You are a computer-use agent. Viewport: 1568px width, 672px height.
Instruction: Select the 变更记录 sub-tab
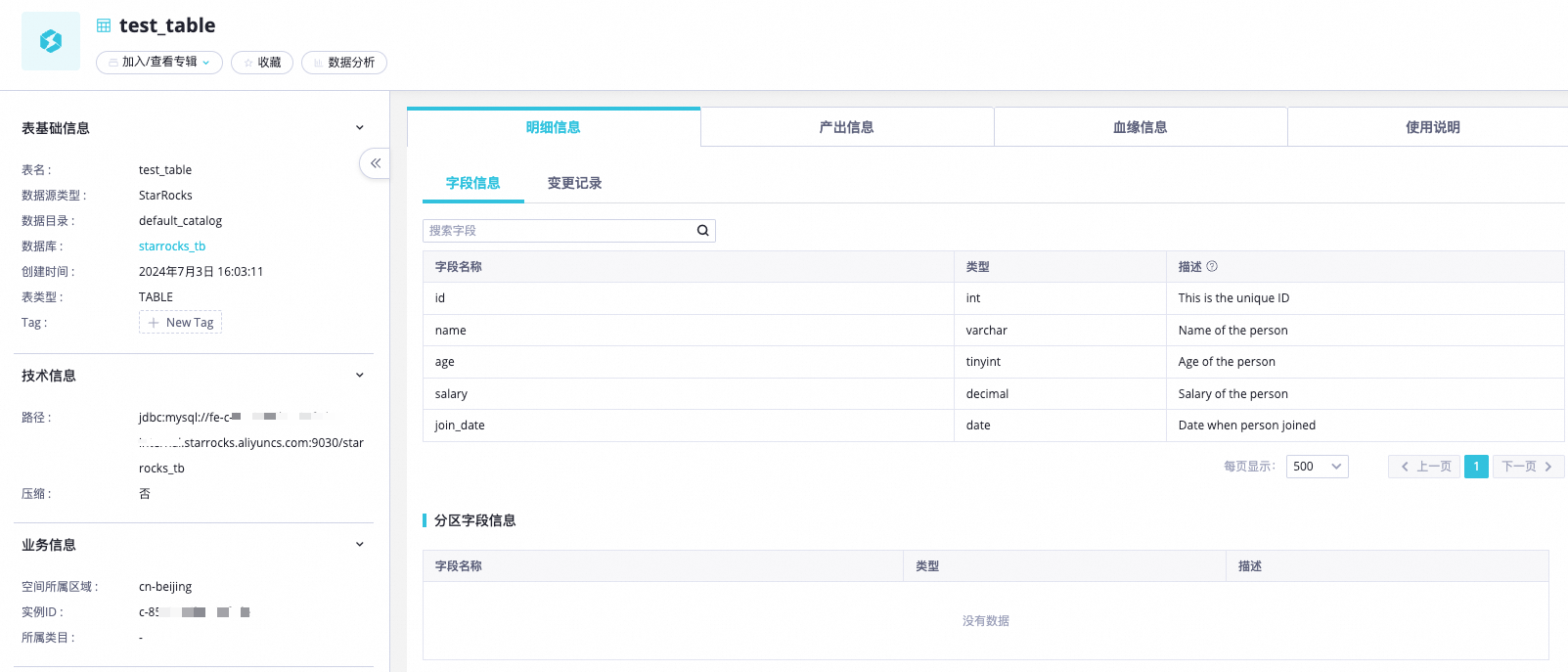tap(575, 183)
